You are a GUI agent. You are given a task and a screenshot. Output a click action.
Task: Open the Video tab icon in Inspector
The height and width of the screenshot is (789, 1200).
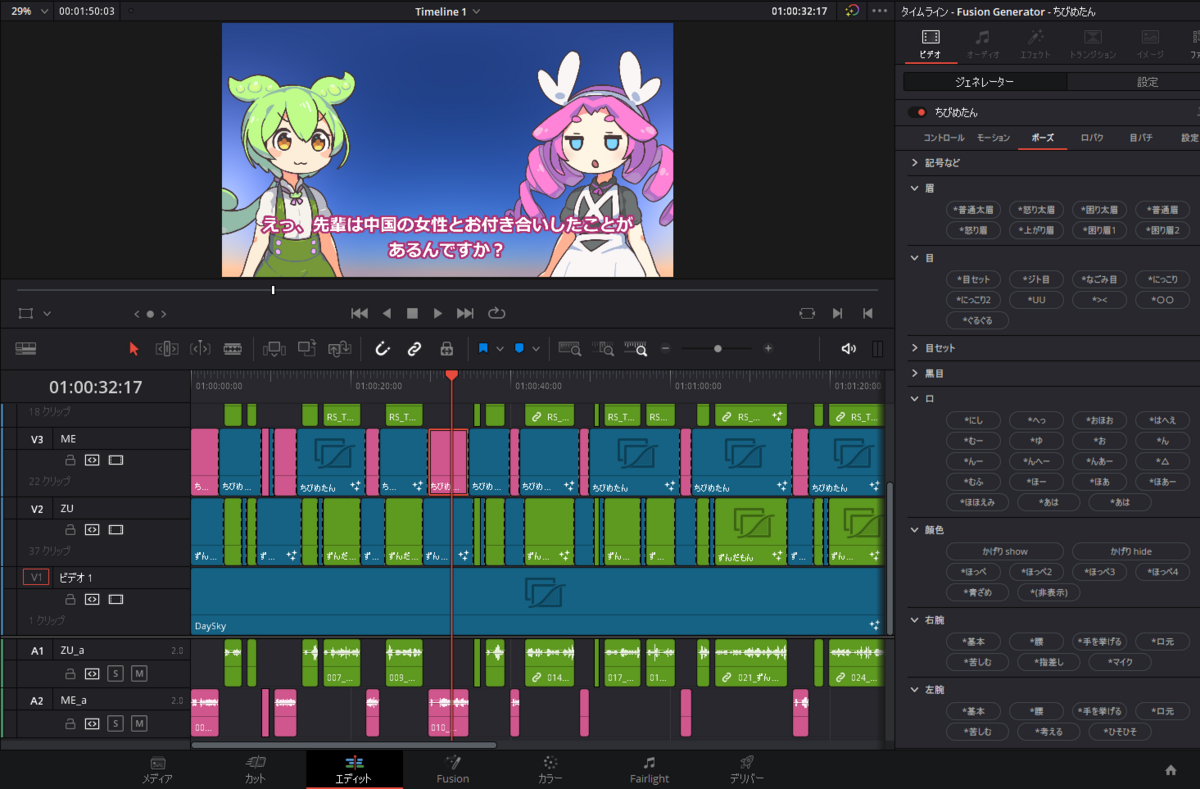pyautogui.click(x=930, y=42)
